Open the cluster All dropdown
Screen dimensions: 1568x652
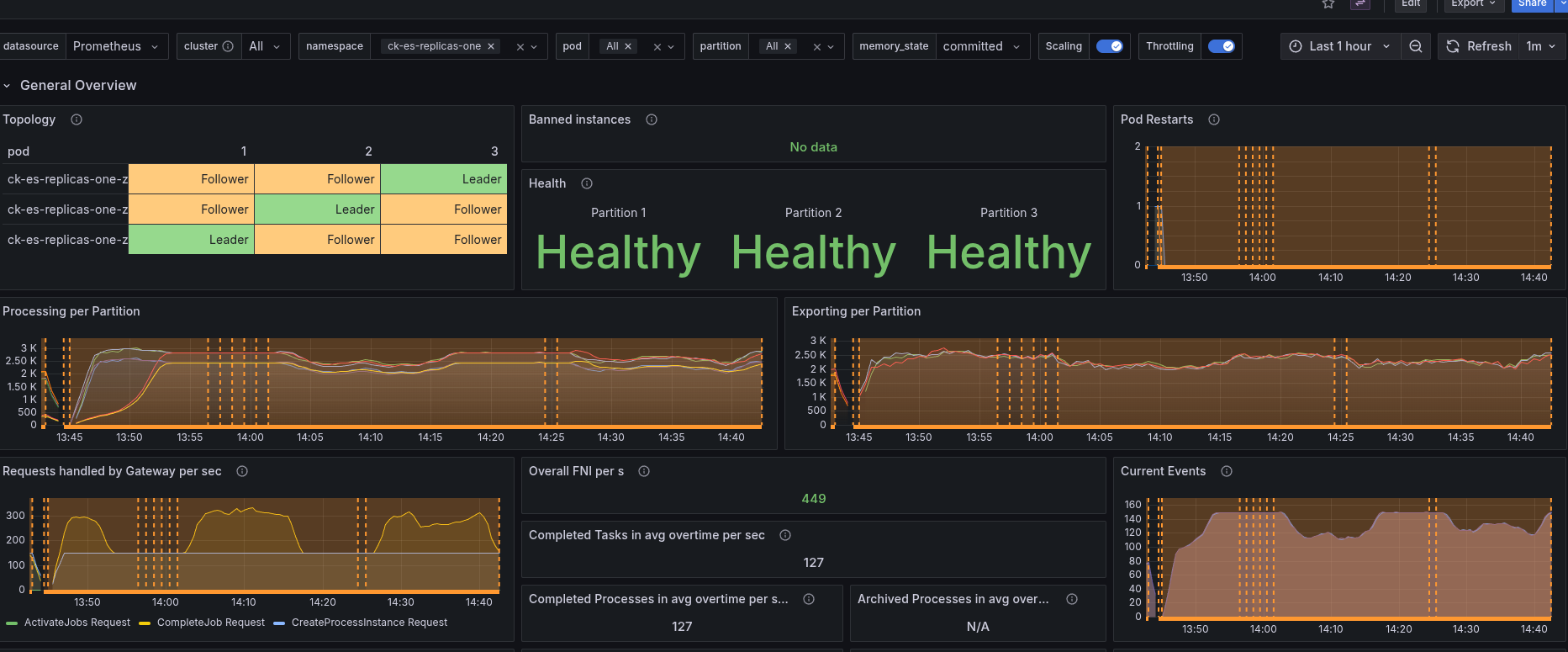coord(266,46)
